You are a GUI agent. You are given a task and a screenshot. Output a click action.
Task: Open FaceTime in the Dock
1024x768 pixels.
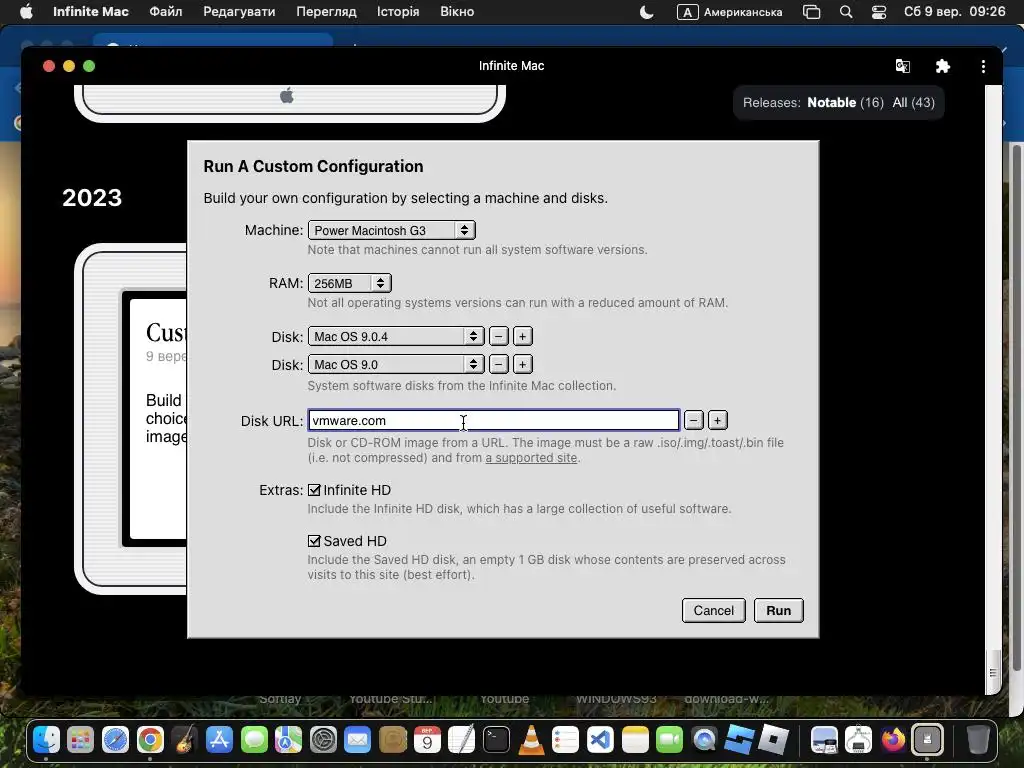tap(669, 740)
